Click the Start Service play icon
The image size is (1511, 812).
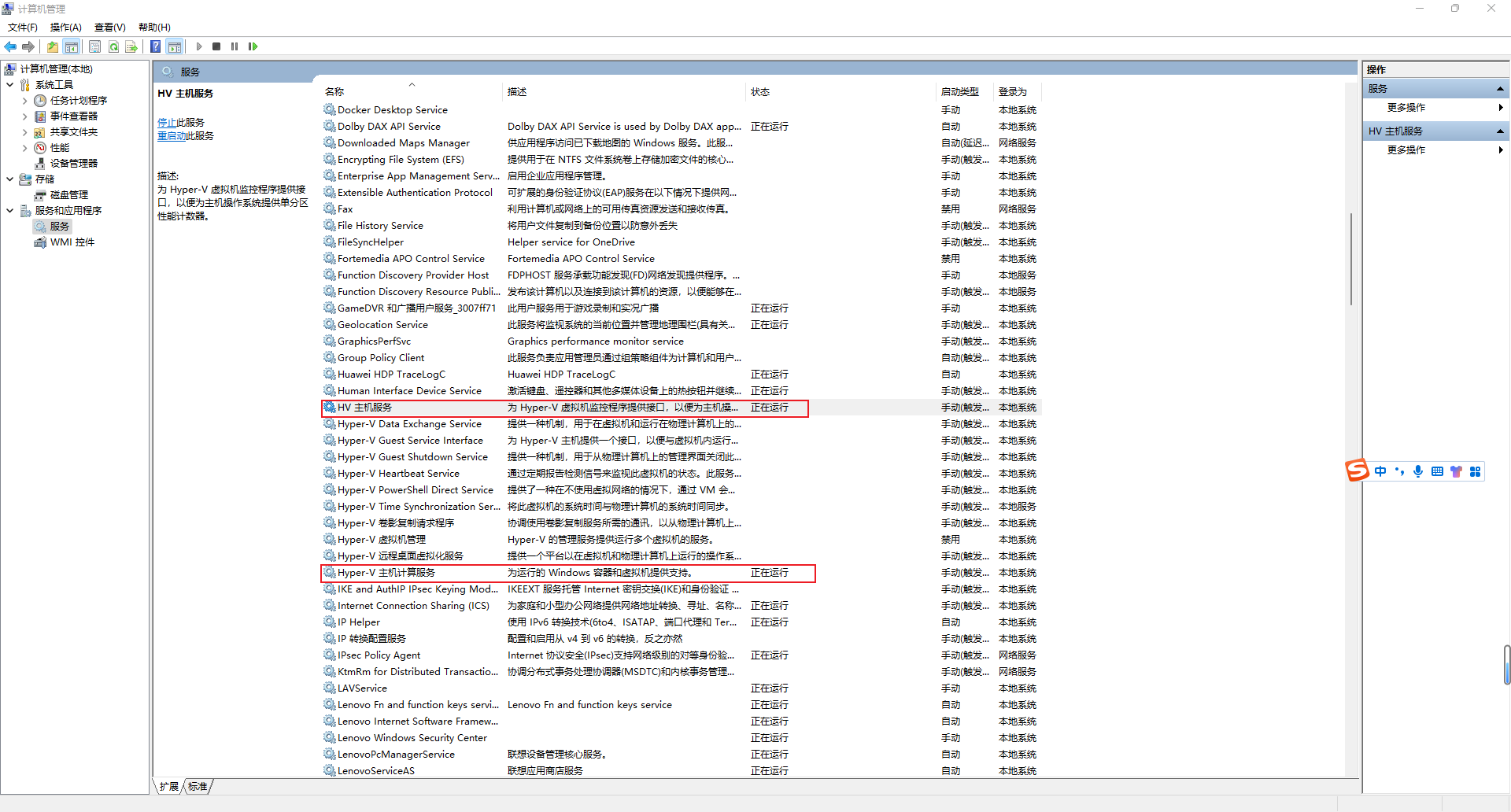point(199,46)
